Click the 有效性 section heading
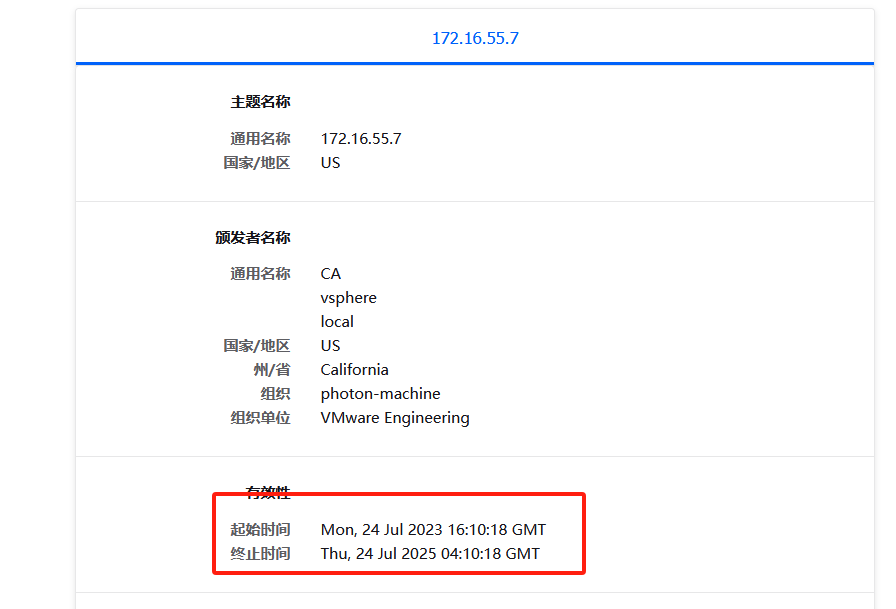The height and width of the screenshot is (609, 896). pos(268,492)
